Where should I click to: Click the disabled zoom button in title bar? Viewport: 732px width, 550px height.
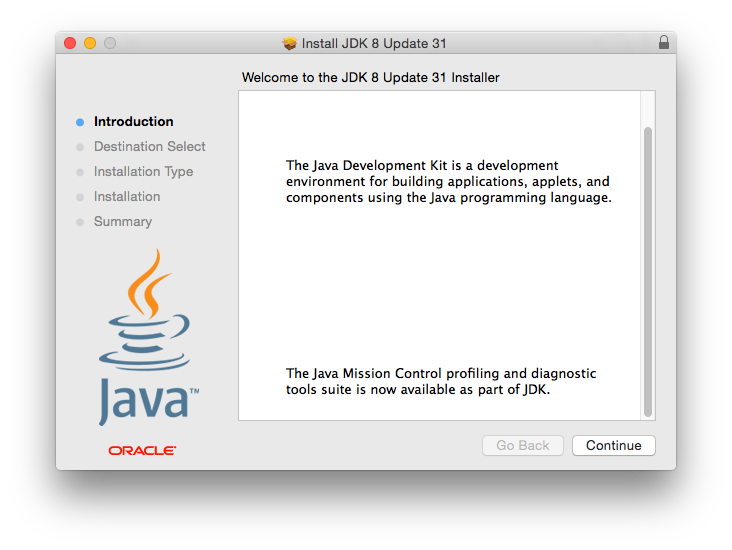[110, 43]
